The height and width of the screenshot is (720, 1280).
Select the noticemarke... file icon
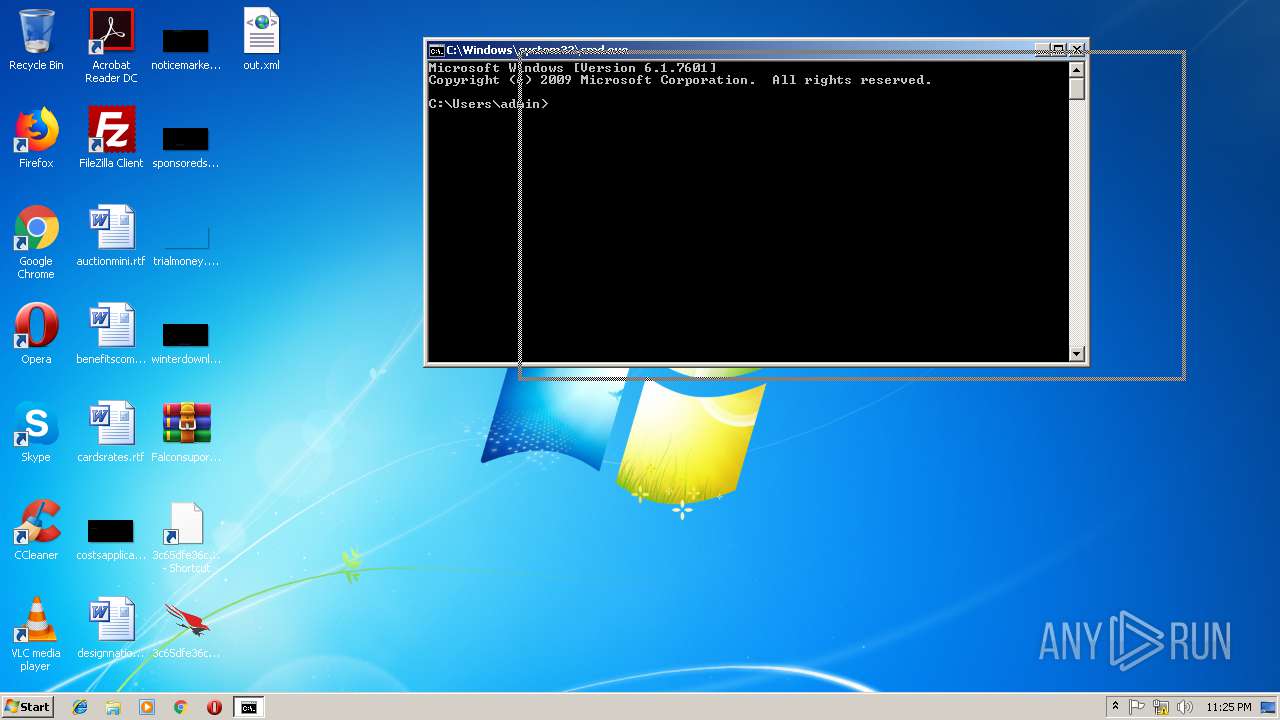186,47
